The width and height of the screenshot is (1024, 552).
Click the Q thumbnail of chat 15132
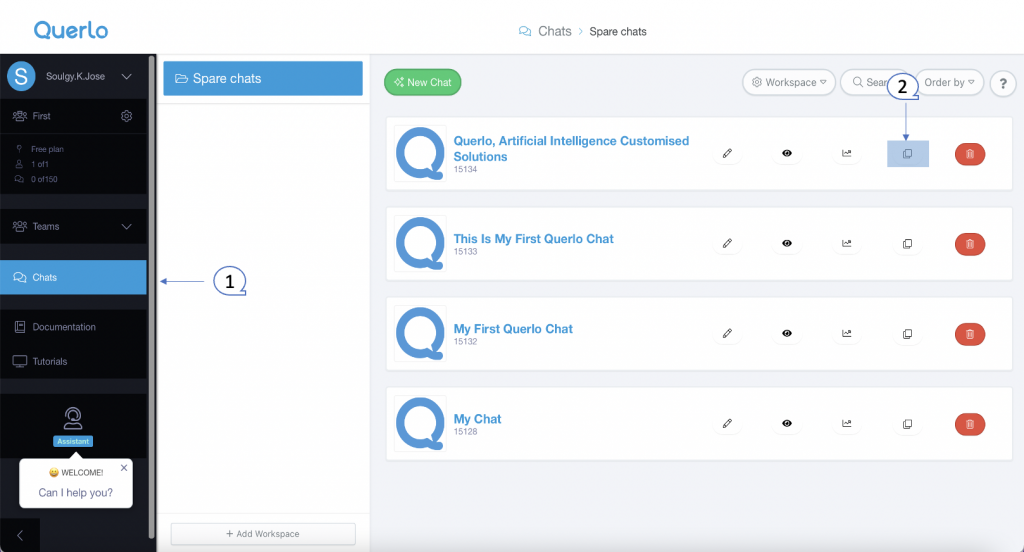point(420,333)
